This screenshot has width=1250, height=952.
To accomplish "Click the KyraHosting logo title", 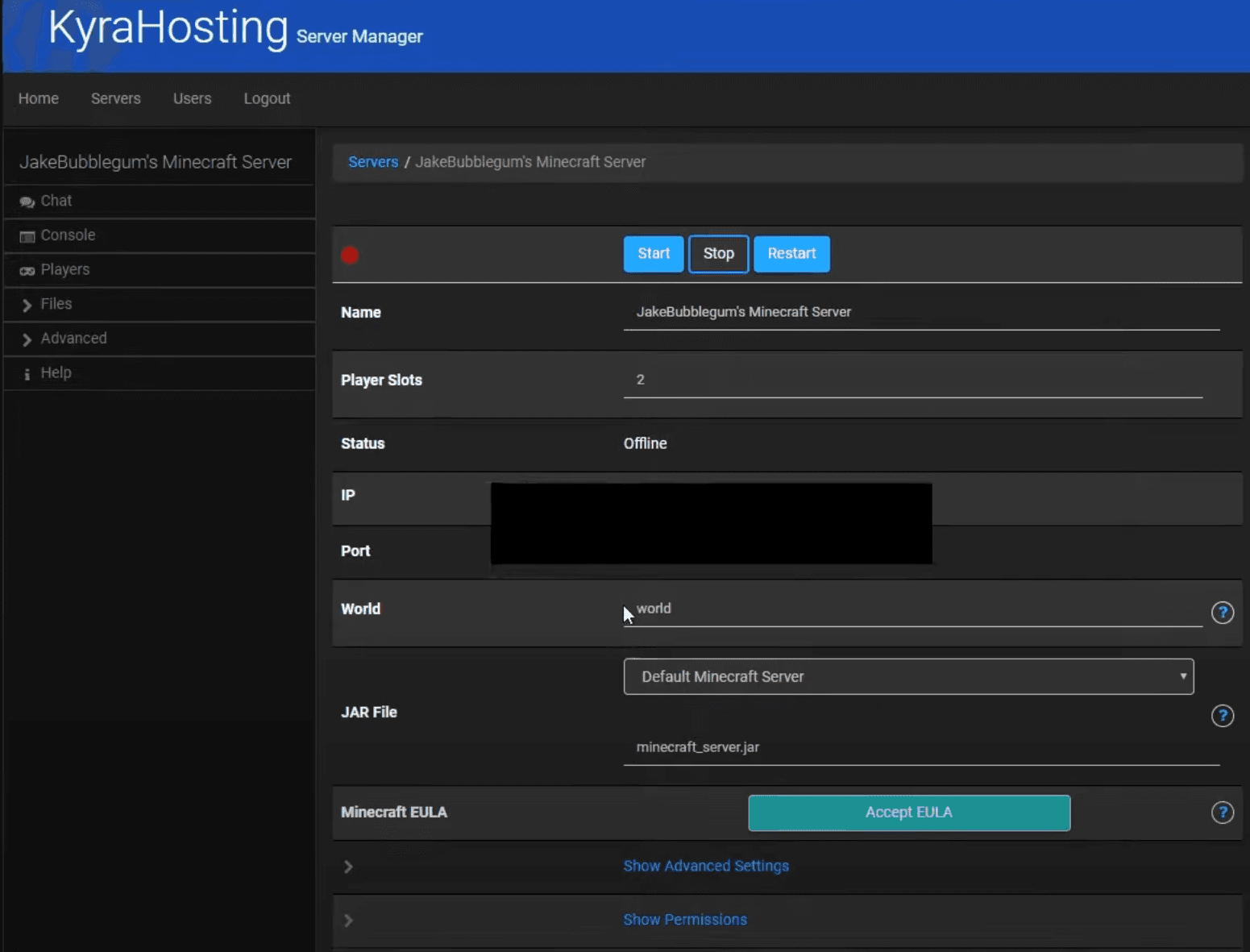I will coord(168,28).
